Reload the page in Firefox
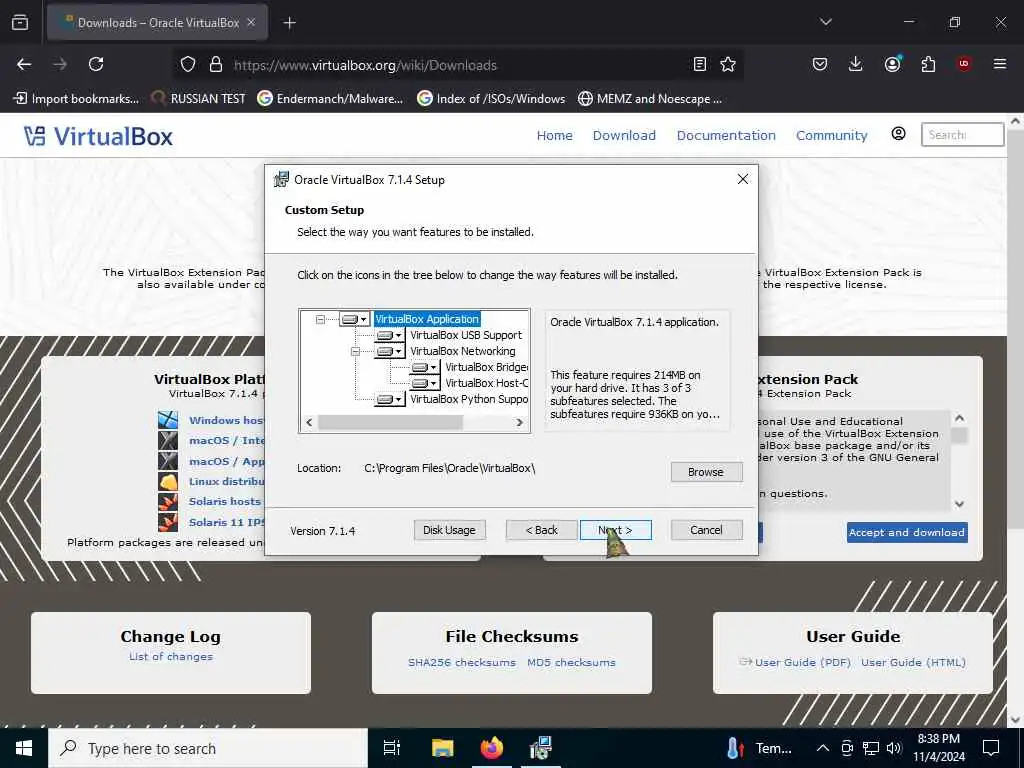Viewport: 1024px width, 768px height. [x=96, y=64]
